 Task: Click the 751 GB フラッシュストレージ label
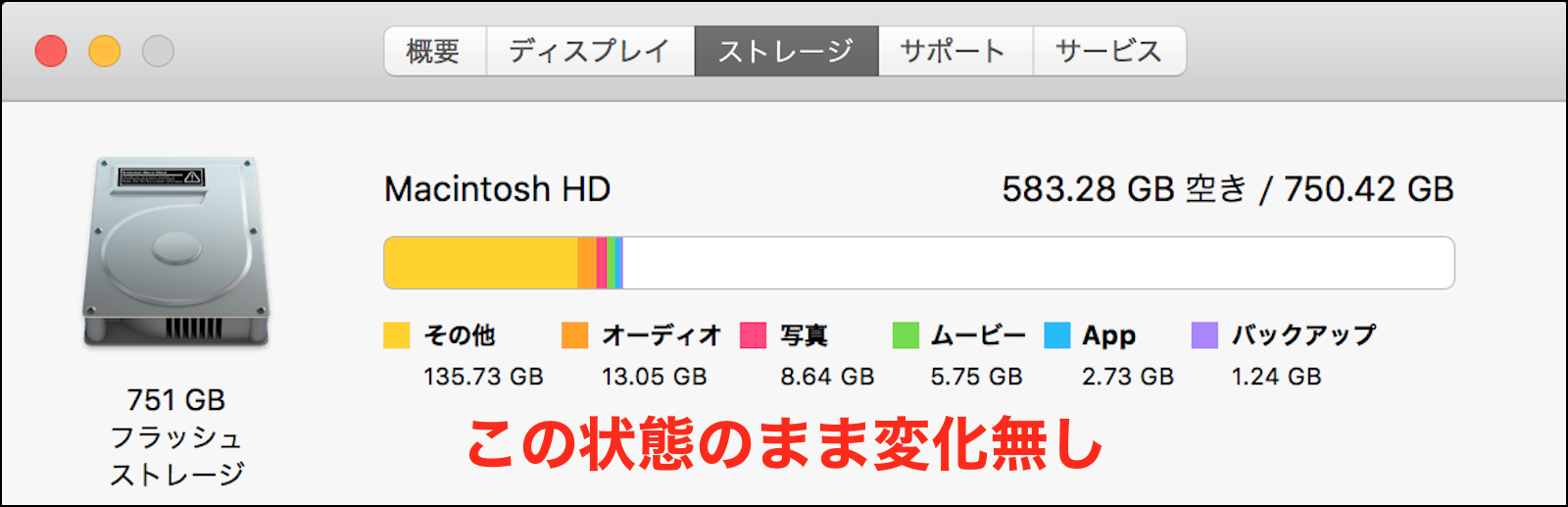click(176, 436)
